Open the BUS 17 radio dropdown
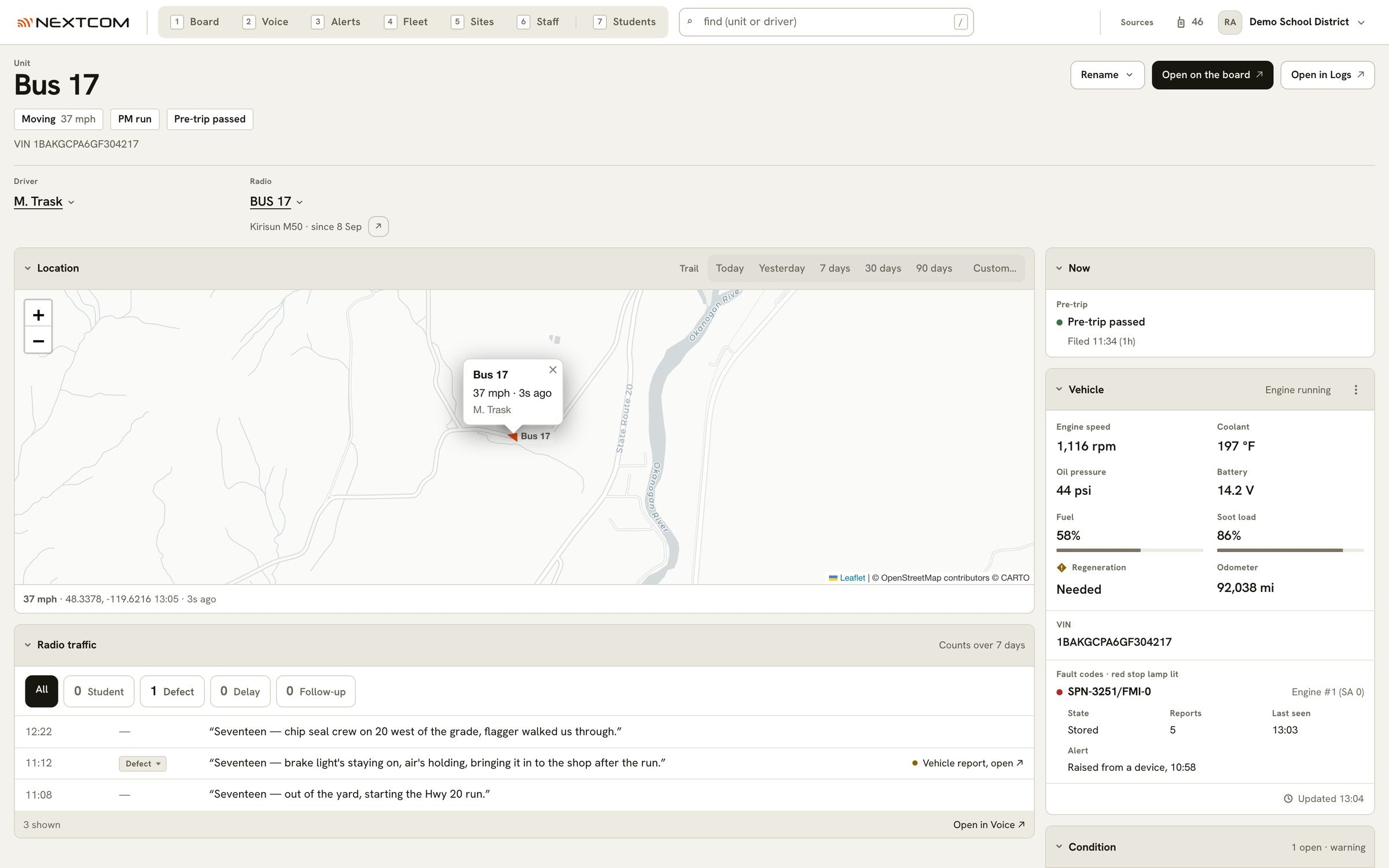Screen dimensions: 1389x868 [277, 201]
